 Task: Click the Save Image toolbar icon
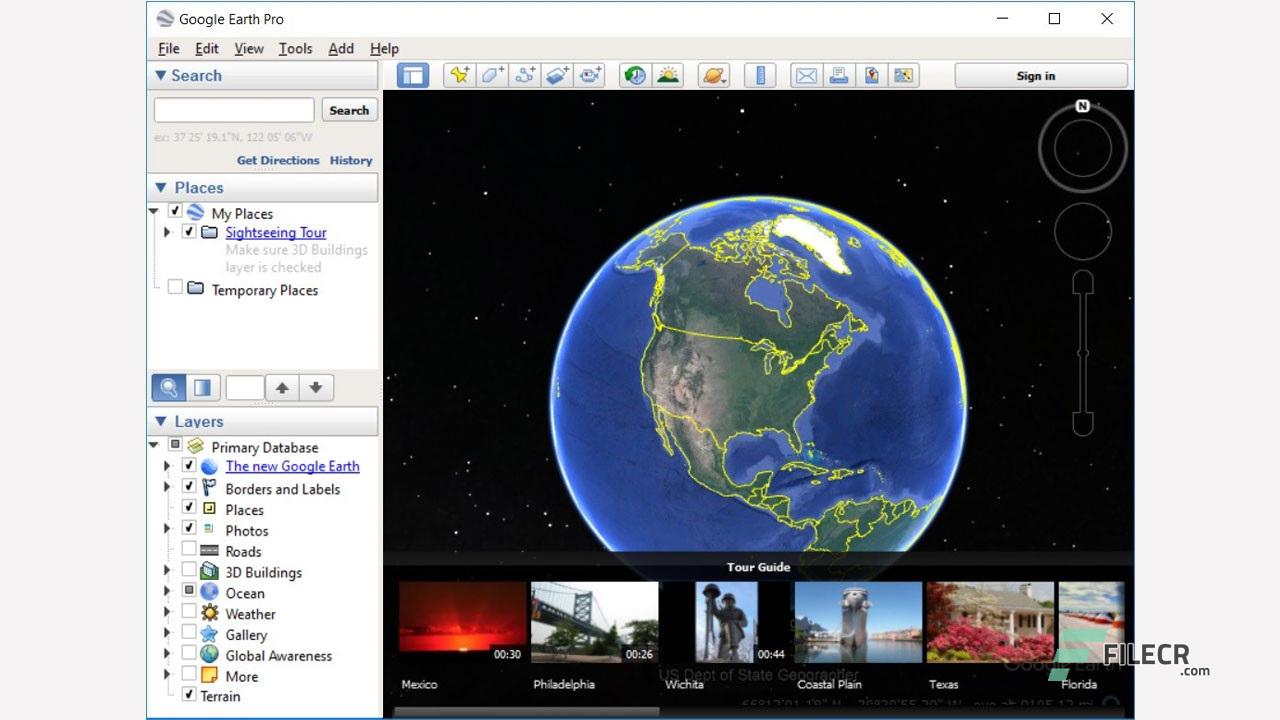[872, 75]
